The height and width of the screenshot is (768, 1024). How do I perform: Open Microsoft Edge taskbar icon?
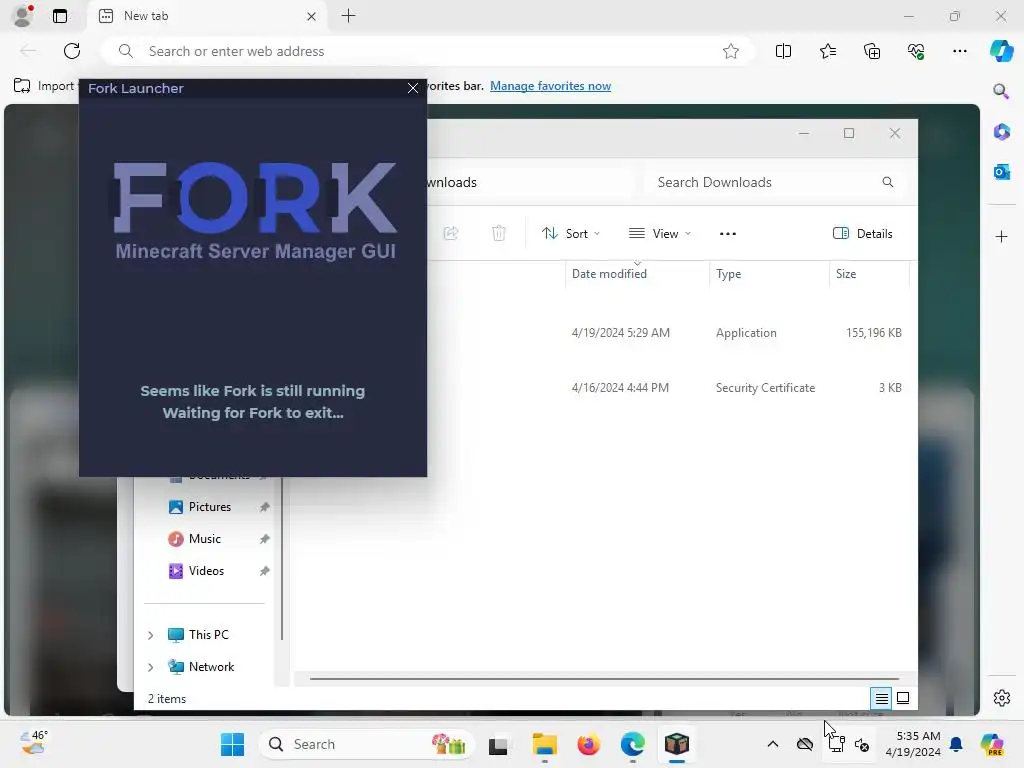[632, 744]
